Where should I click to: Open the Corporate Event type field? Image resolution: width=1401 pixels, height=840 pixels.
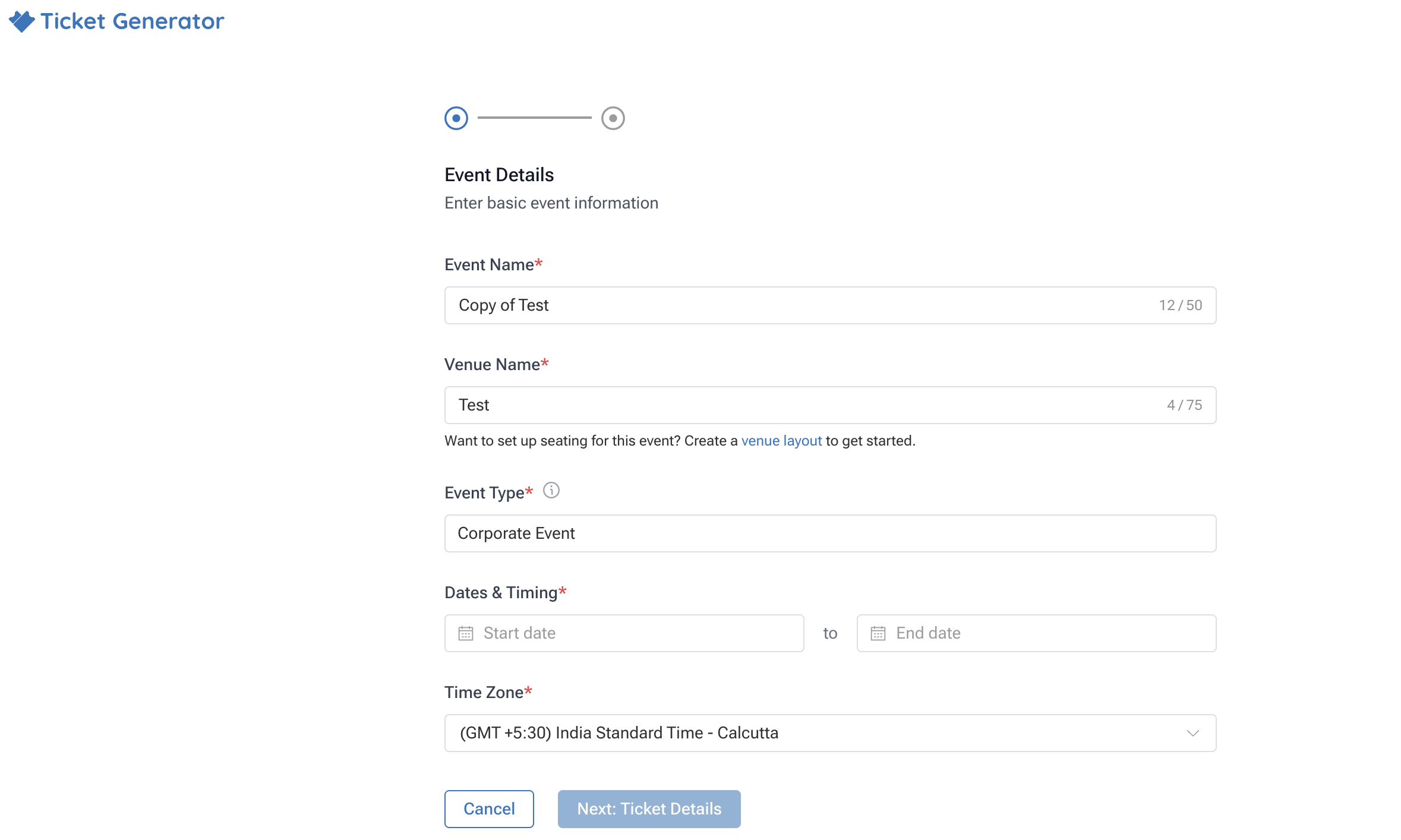click(830, 533)
